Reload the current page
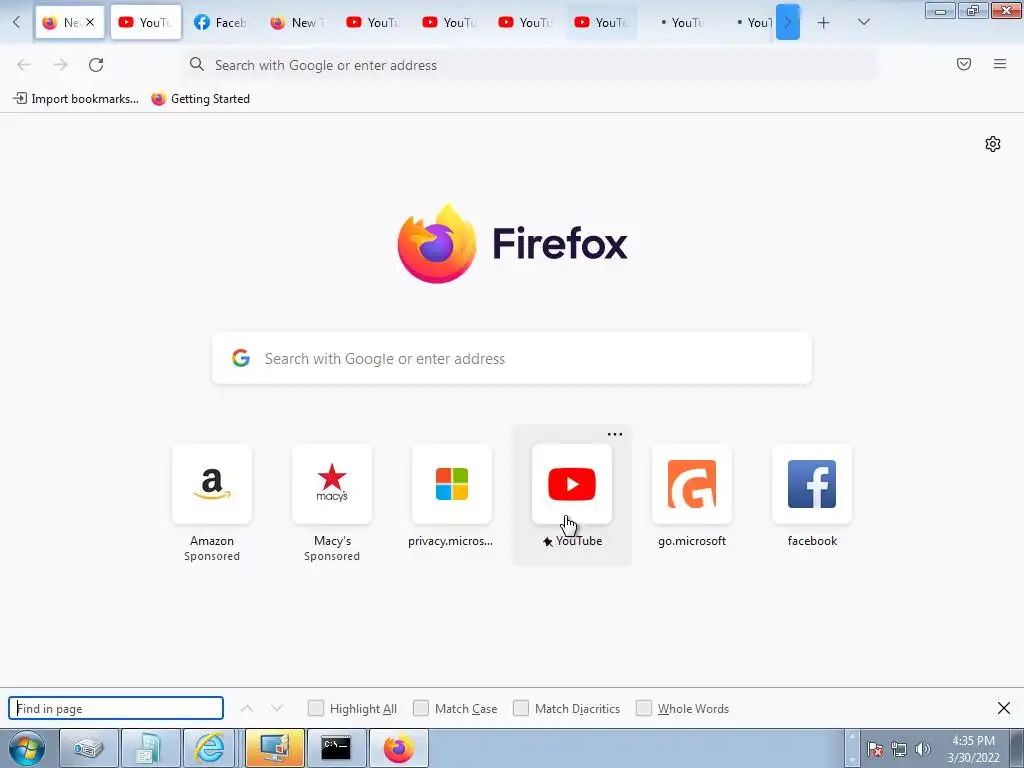The width and height of the screenshot is (1024, 768). pyautogui.click(x=96, y=65)
